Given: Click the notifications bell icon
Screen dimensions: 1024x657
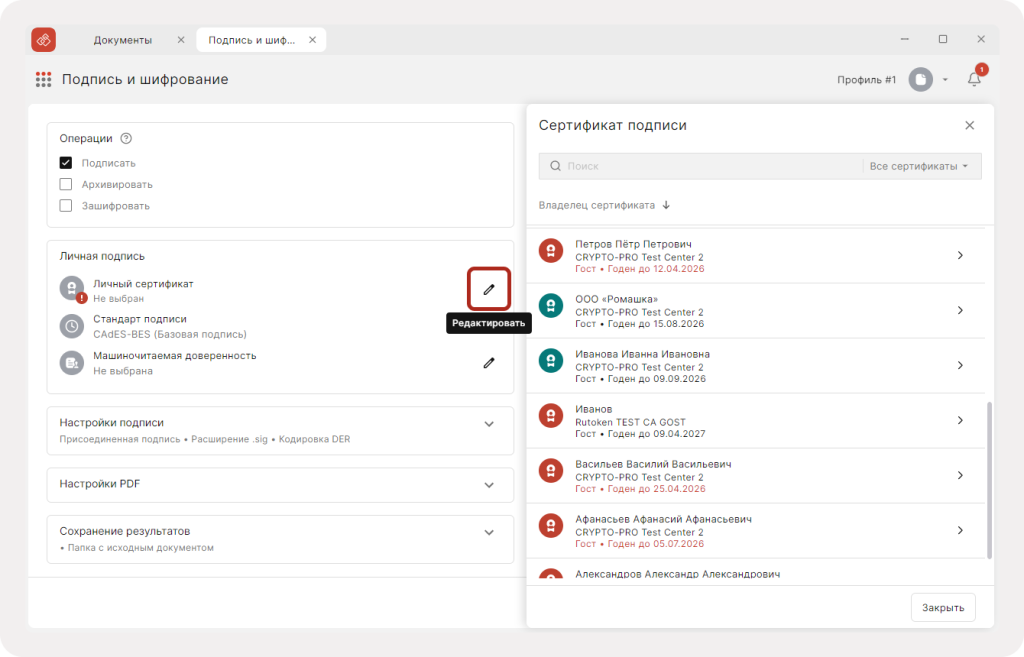Looking at the screenshot, I should [974, 79].
